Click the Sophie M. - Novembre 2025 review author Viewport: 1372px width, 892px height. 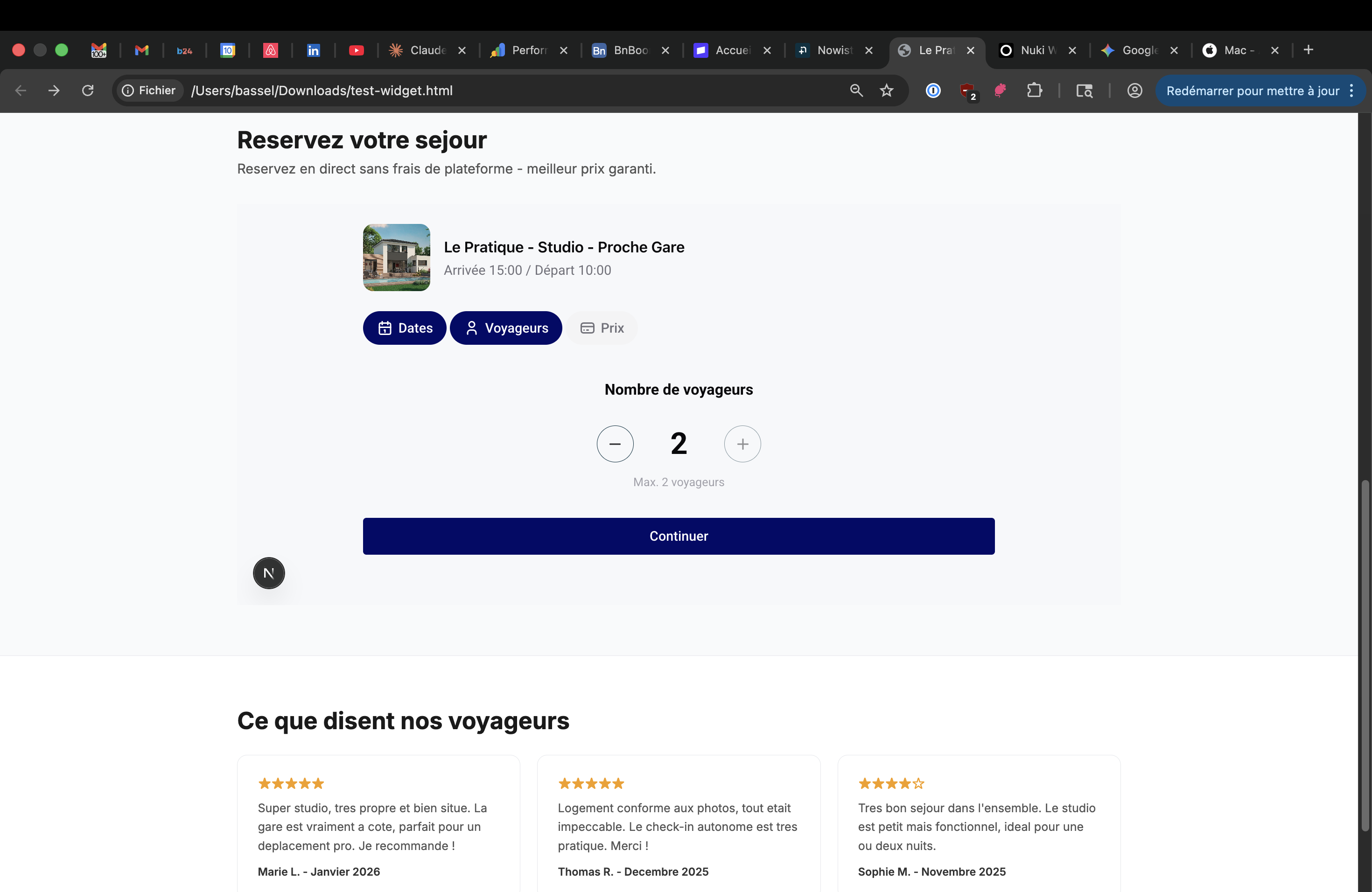931,871
